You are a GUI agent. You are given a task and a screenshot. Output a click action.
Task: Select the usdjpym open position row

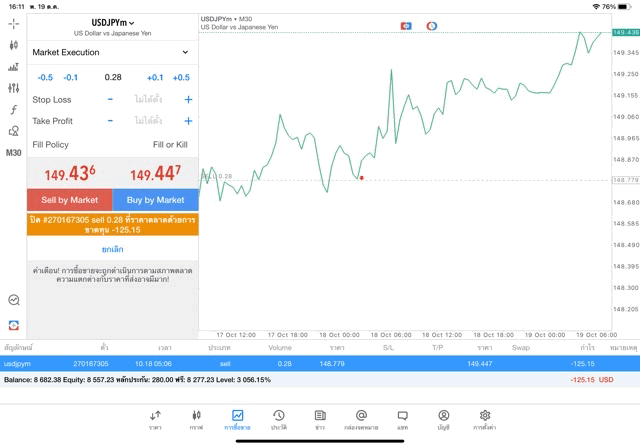click(320, 363)
